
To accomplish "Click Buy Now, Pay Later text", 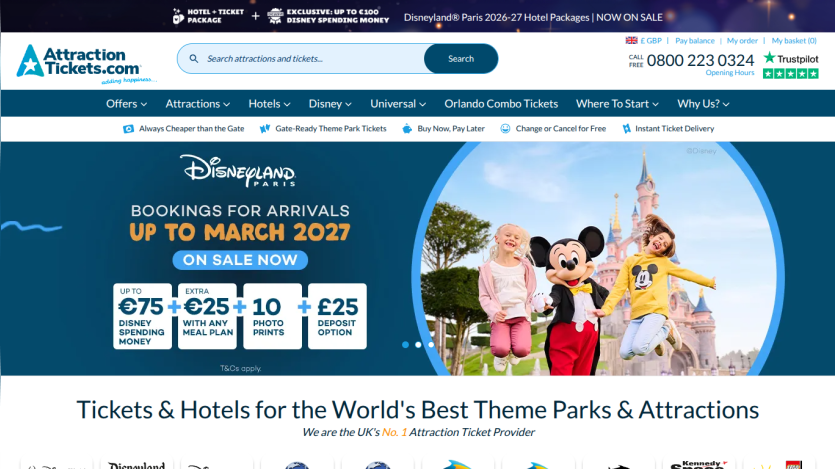I will [451, 129].
